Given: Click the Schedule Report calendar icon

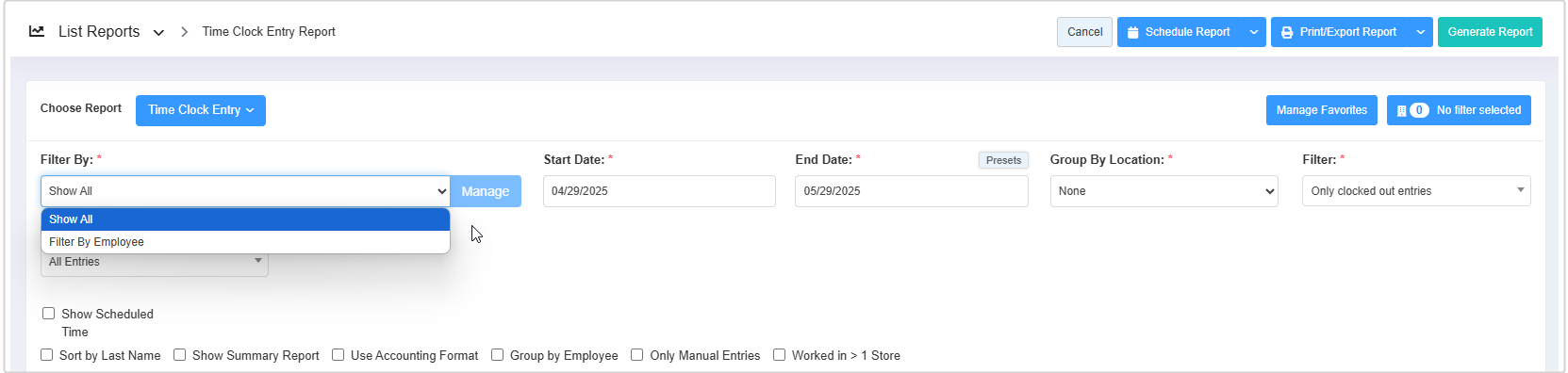Looking at the screenshot, I should tap(1133, 32).
